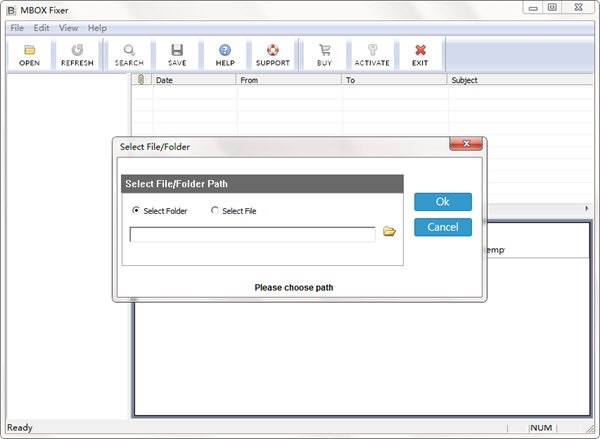Close the Select File/Folder dialog

pos(466,144)
